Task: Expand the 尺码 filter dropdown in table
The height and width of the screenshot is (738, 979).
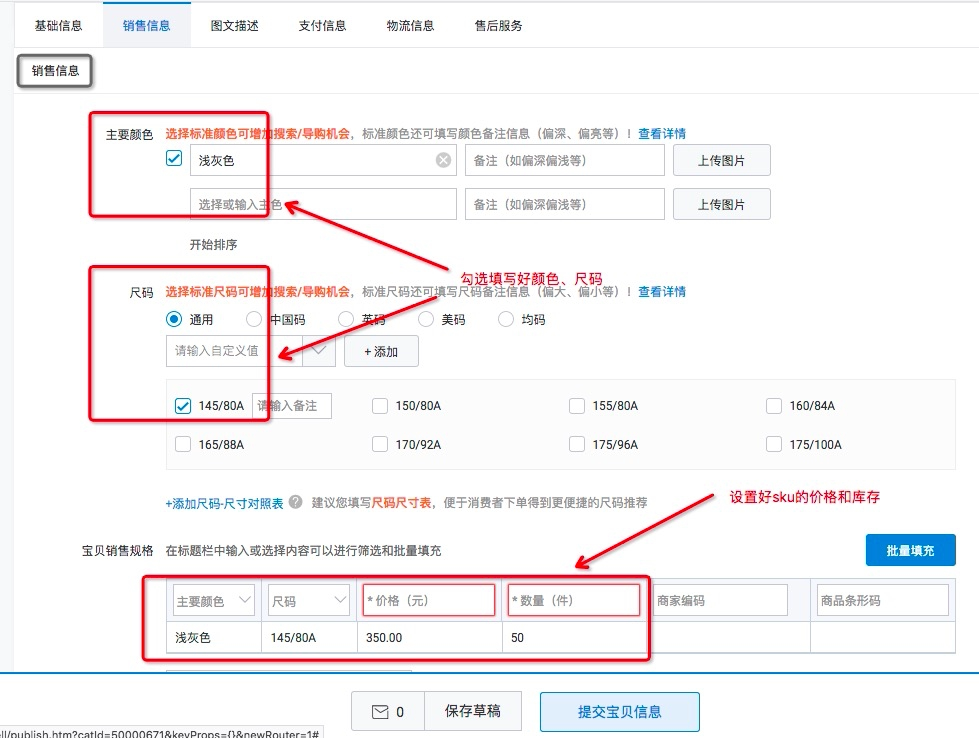Action: pos(340,600)
